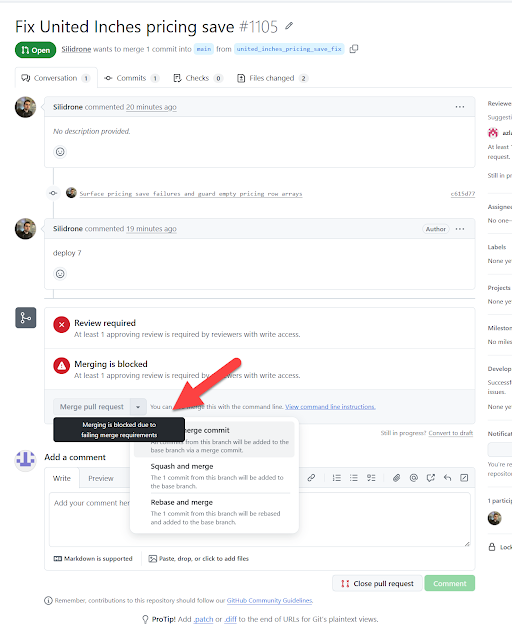Click the 'Merging is blocked' heading
Image resolution: width=512 pixels, height=639 pixels.
(111, 364)
